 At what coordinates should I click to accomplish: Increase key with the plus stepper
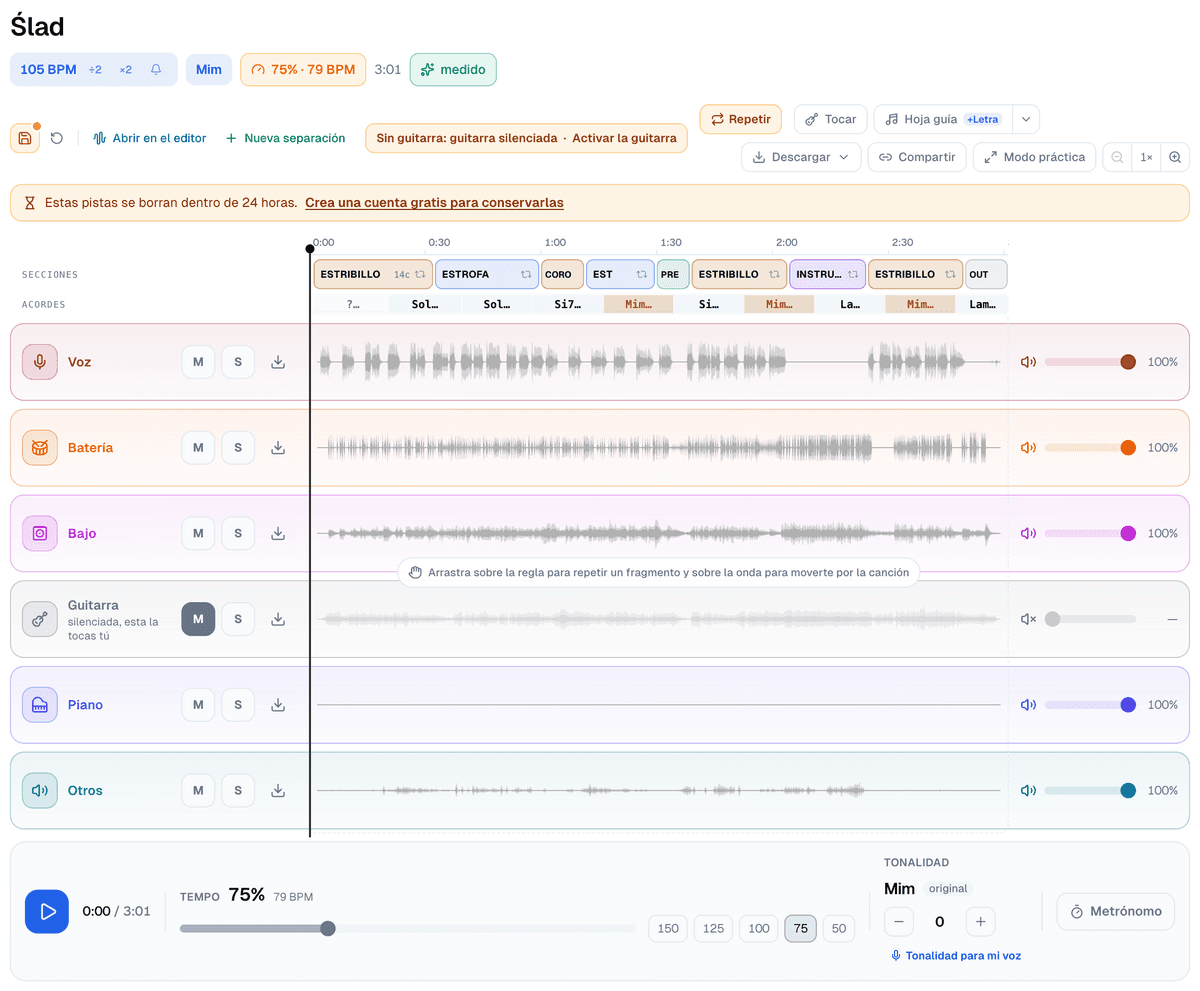[980, 922]
